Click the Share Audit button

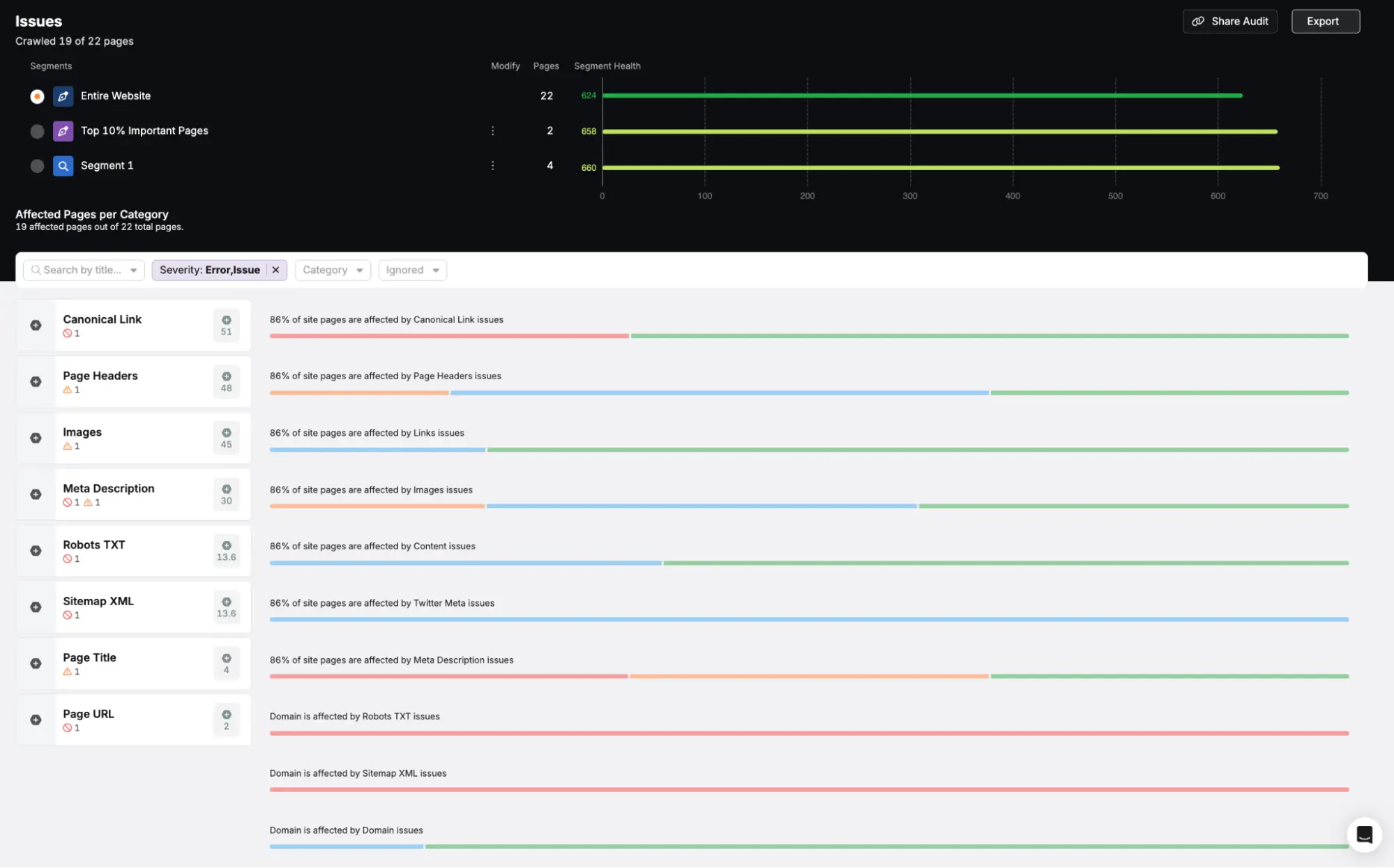pyautogui.click(x=1230, y=22)
